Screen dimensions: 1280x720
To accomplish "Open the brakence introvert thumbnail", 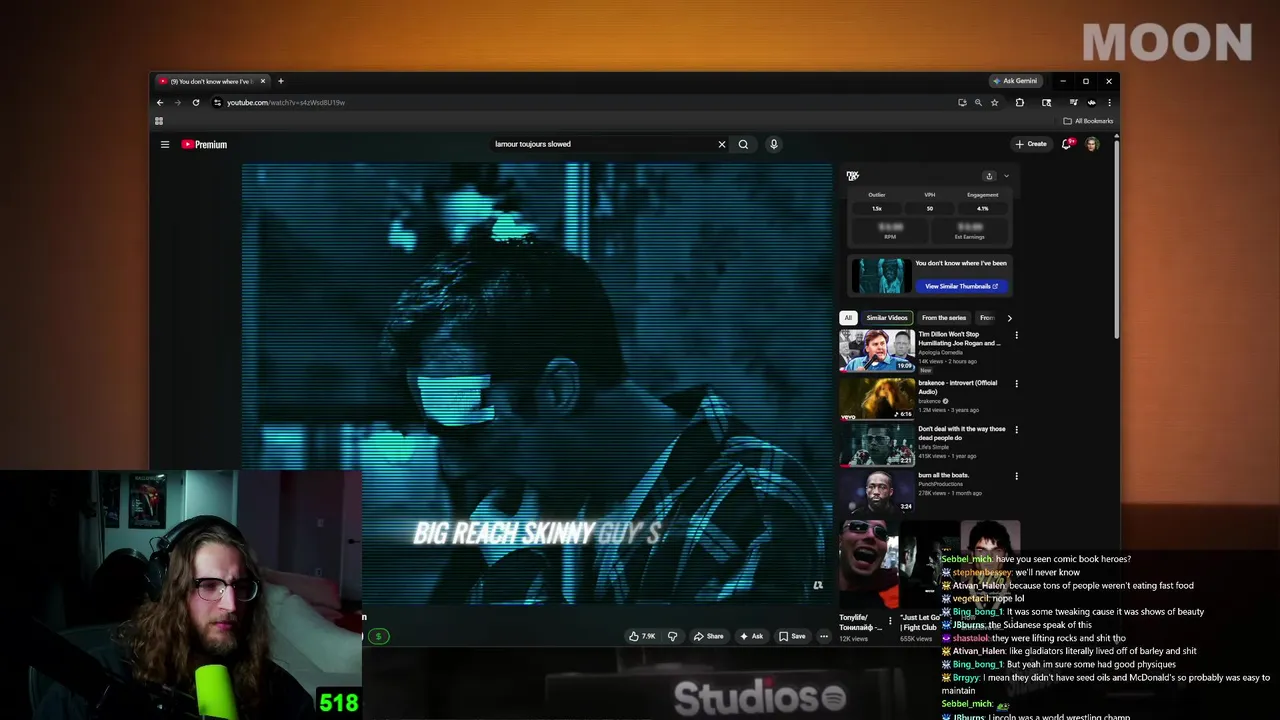I will click(877, 398).
